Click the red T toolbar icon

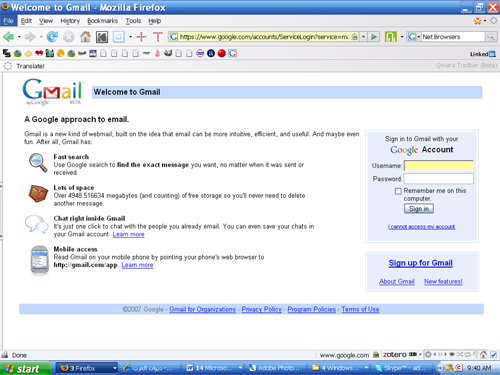(x=158, y=37)
